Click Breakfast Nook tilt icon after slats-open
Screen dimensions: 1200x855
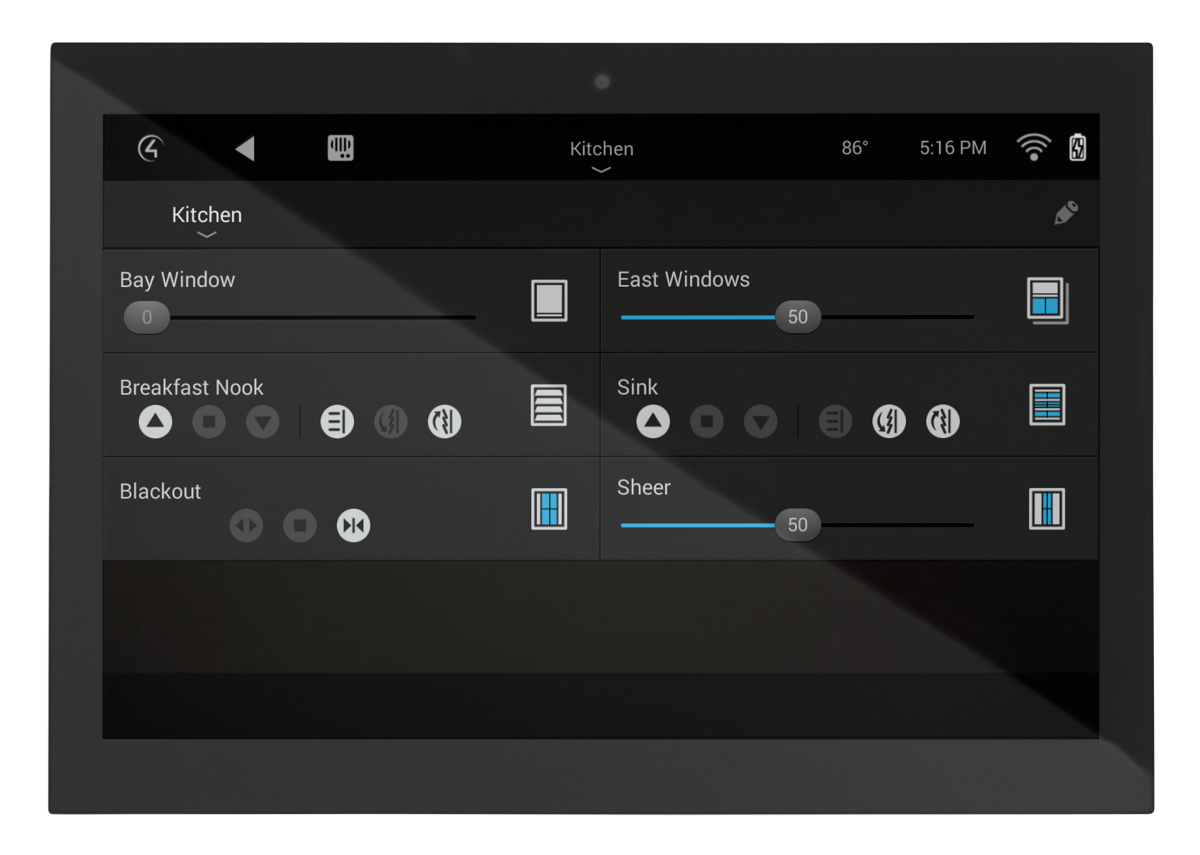tap(391, 422)
